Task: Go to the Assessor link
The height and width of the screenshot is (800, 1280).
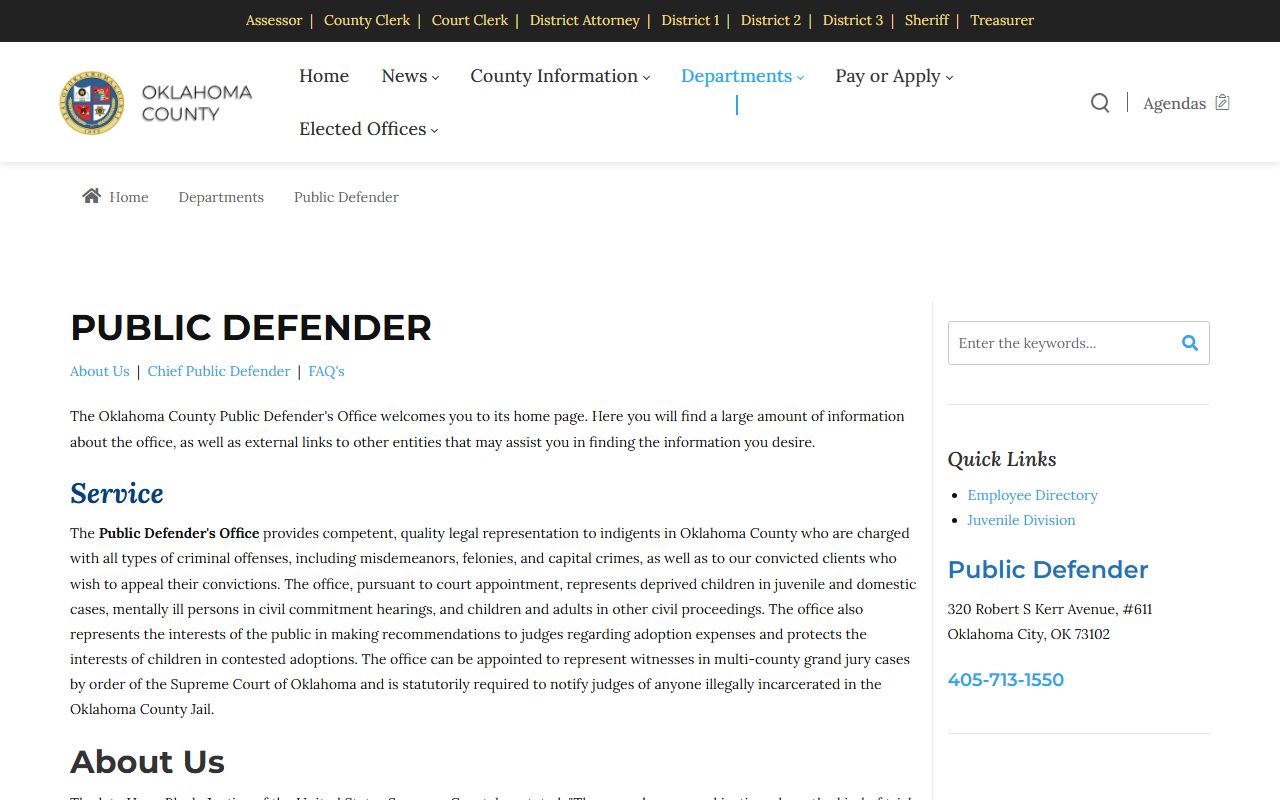Action: click(274, 20)
